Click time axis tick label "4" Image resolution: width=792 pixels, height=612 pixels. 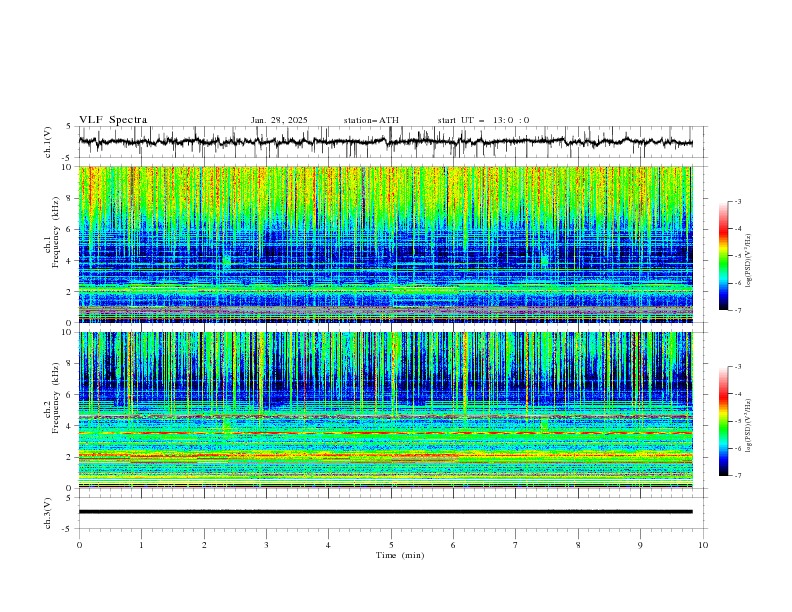tap(328, 545)
